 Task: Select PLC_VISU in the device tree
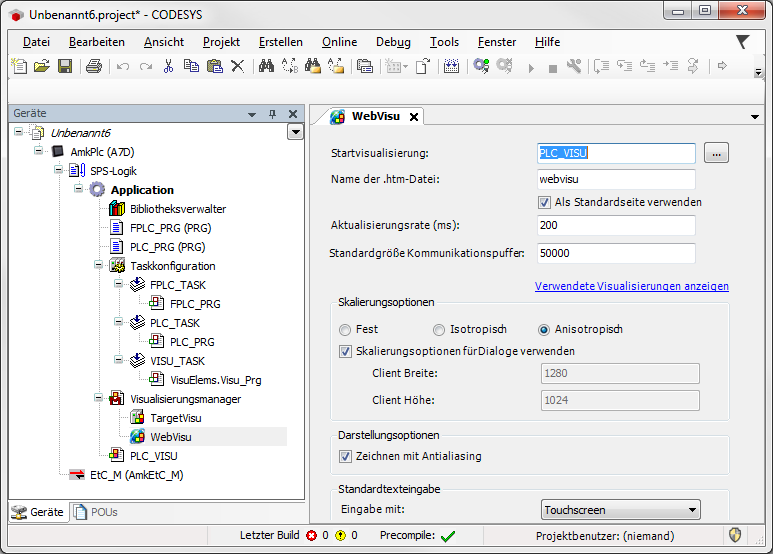(x=153, y=456)
